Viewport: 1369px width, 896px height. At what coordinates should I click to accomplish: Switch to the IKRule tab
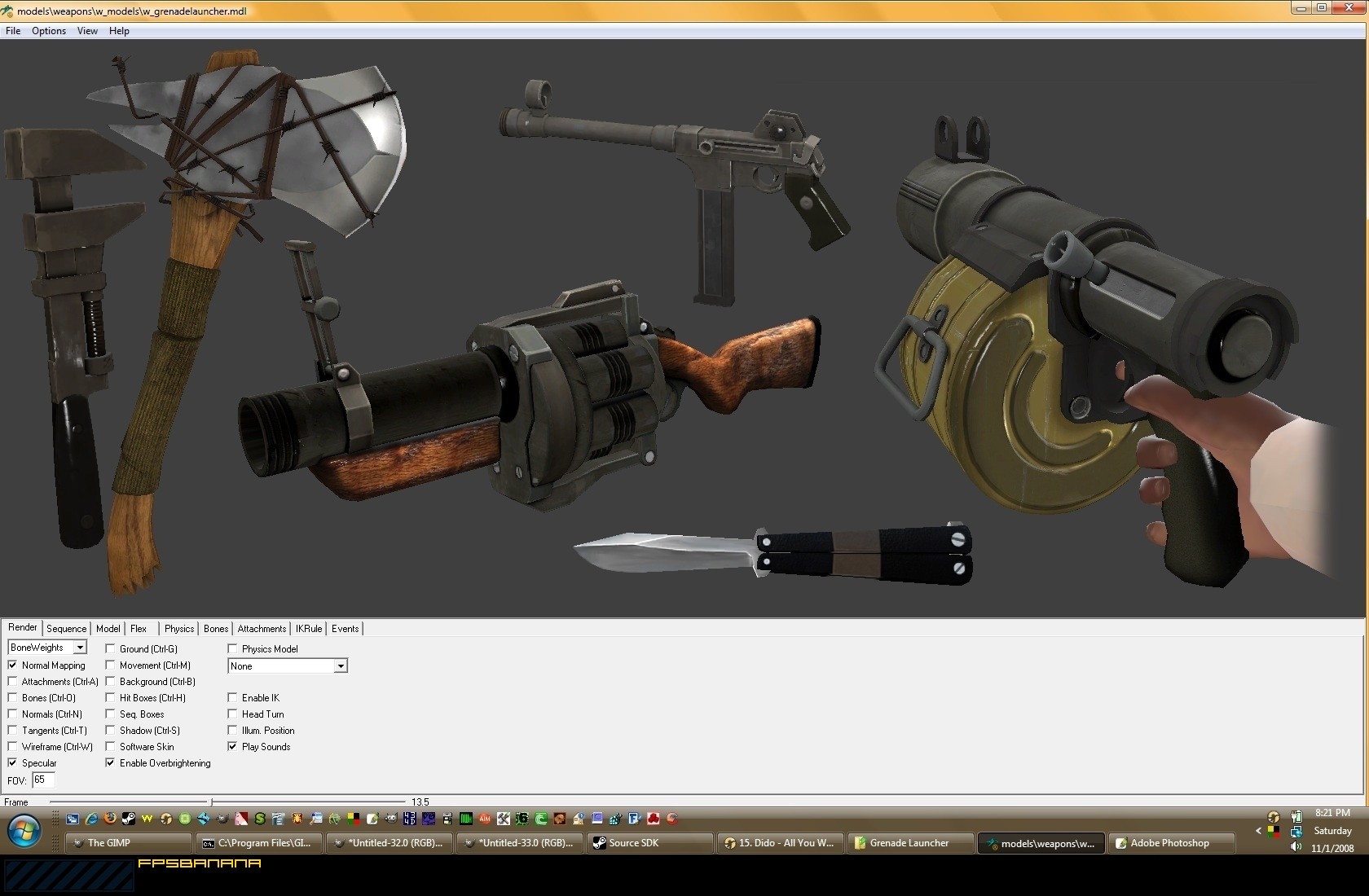pos(309,629)
